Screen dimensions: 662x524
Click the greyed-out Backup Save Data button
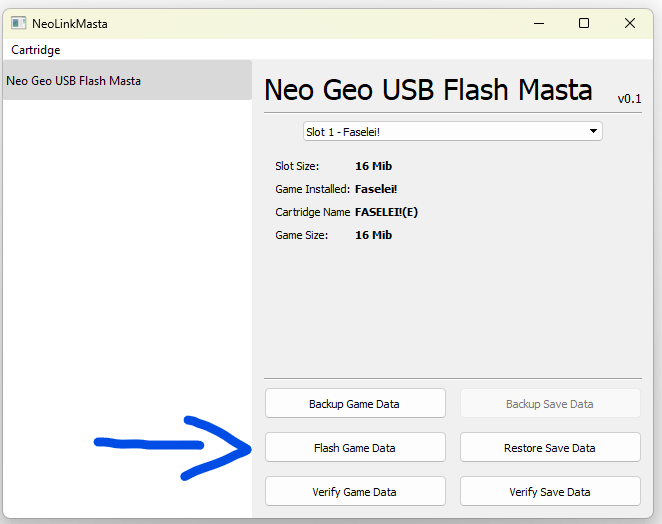click(x=549, y=404)
